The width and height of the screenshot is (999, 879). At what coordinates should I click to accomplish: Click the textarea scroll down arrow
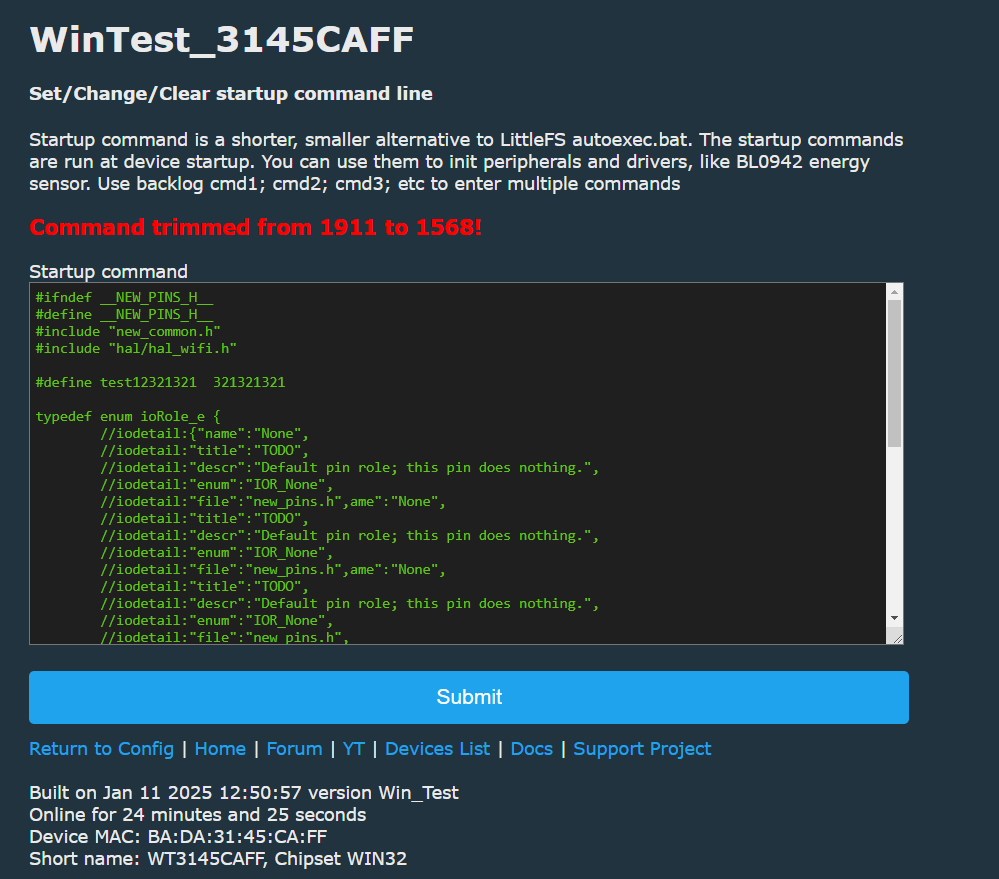pos(894,618)
